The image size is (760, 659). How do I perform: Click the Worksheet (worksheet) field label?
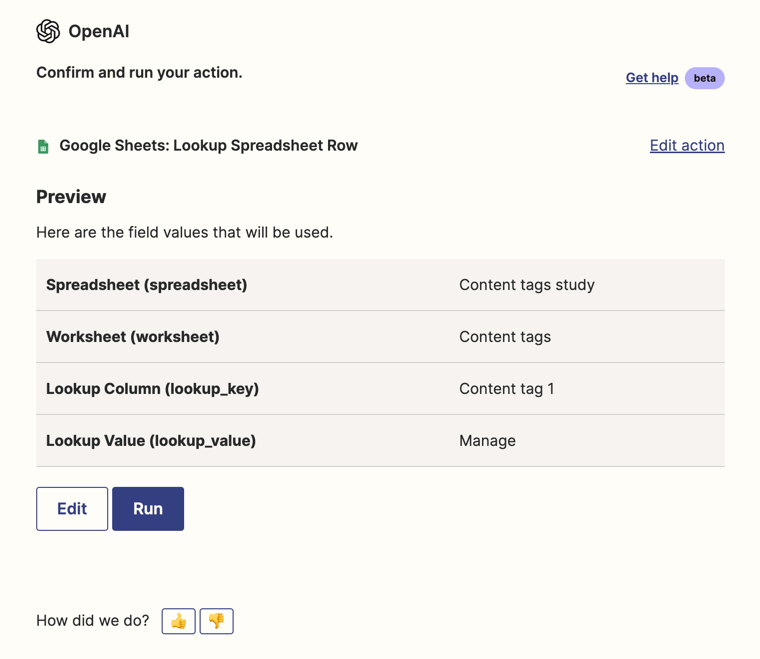pyautogui.click(x=132, y=337)
